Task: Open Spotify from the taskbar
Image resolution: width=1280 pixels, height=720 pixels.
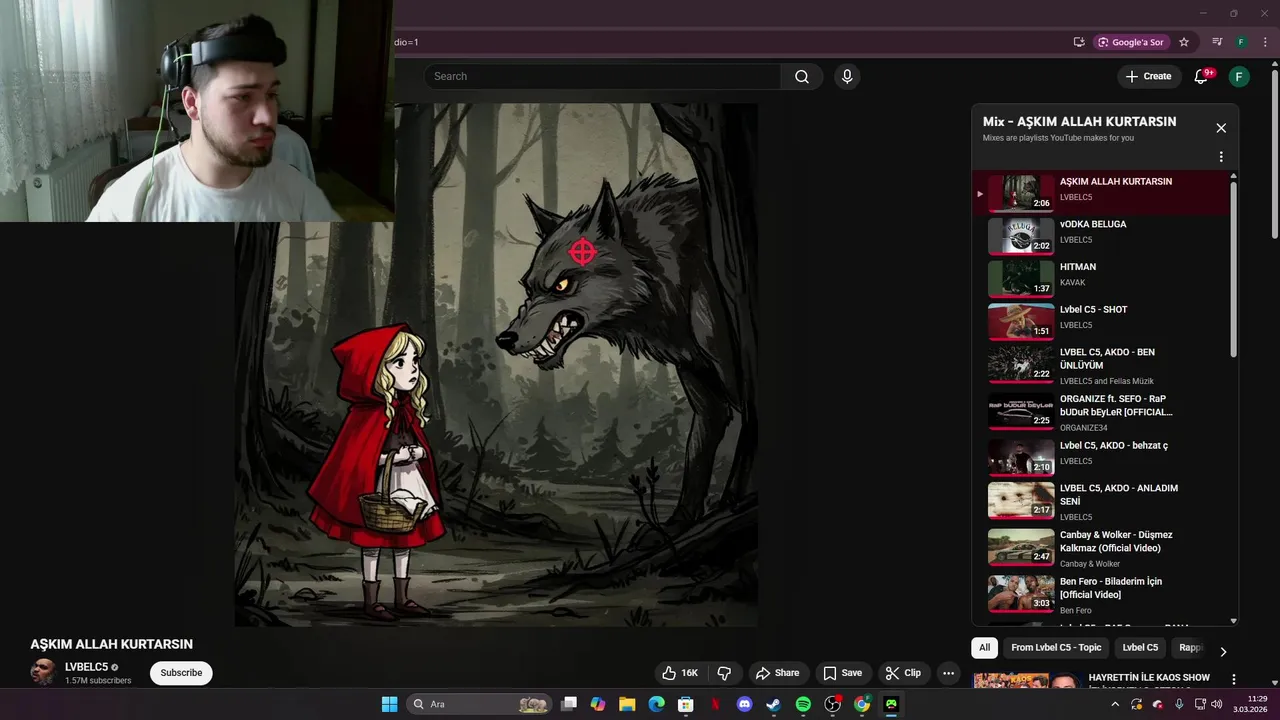Action: click(x=803, y=704)
